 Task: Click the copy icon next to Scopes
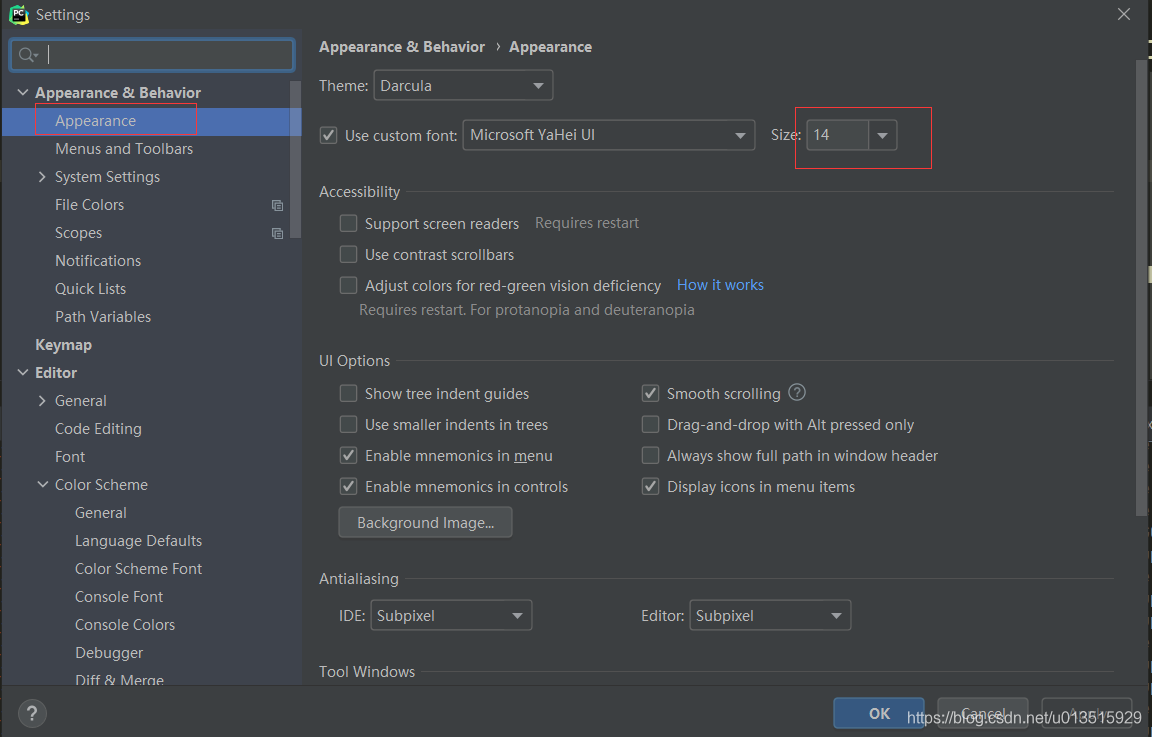click(x=277, y=234)
